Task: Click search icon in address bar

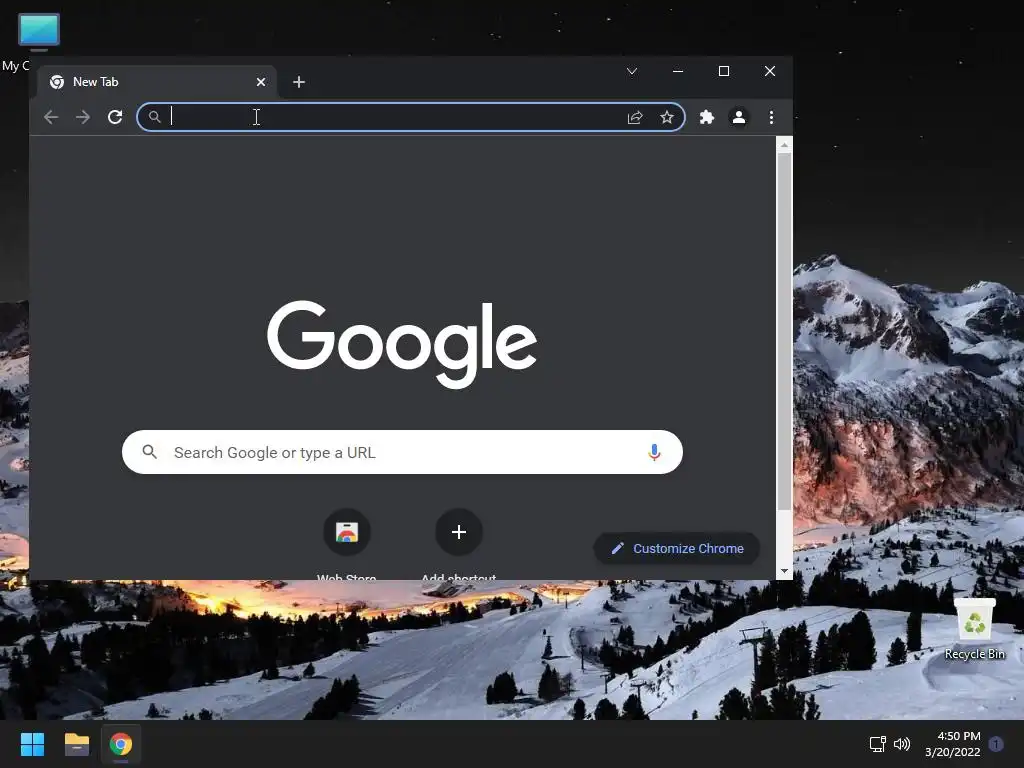Action: pos(154,117)
